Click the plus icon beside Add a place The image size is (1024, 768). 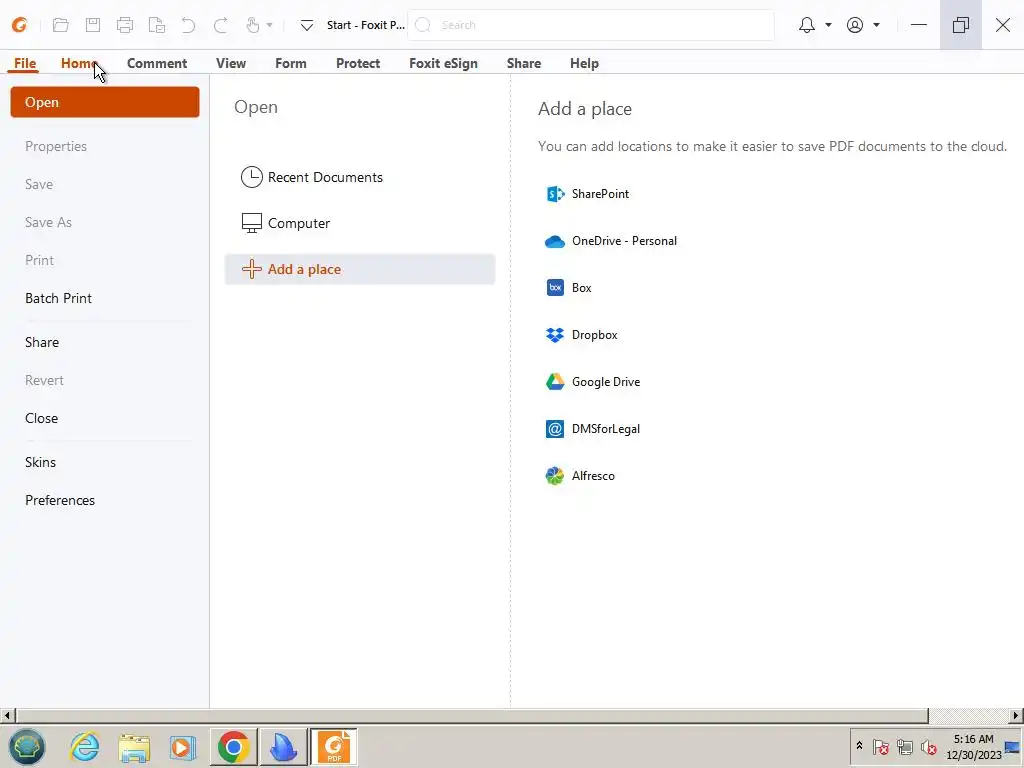[251, 269]
